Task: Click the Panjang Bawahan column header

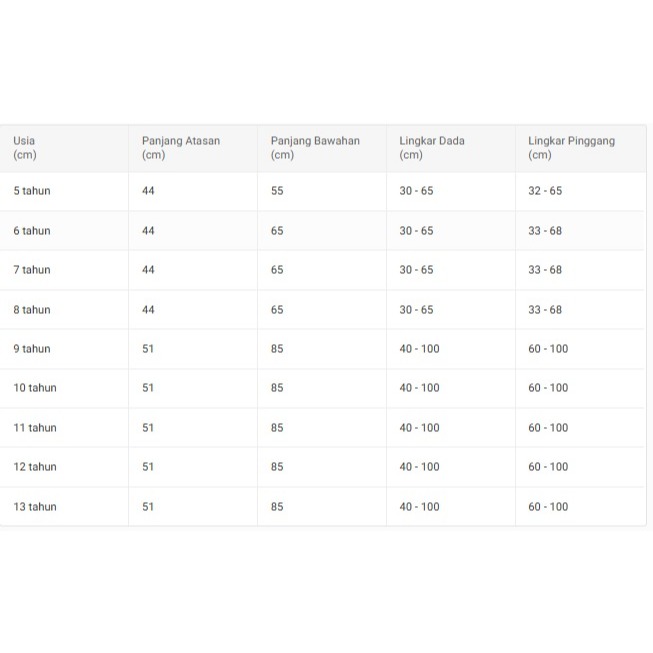Action: (314, 147)
